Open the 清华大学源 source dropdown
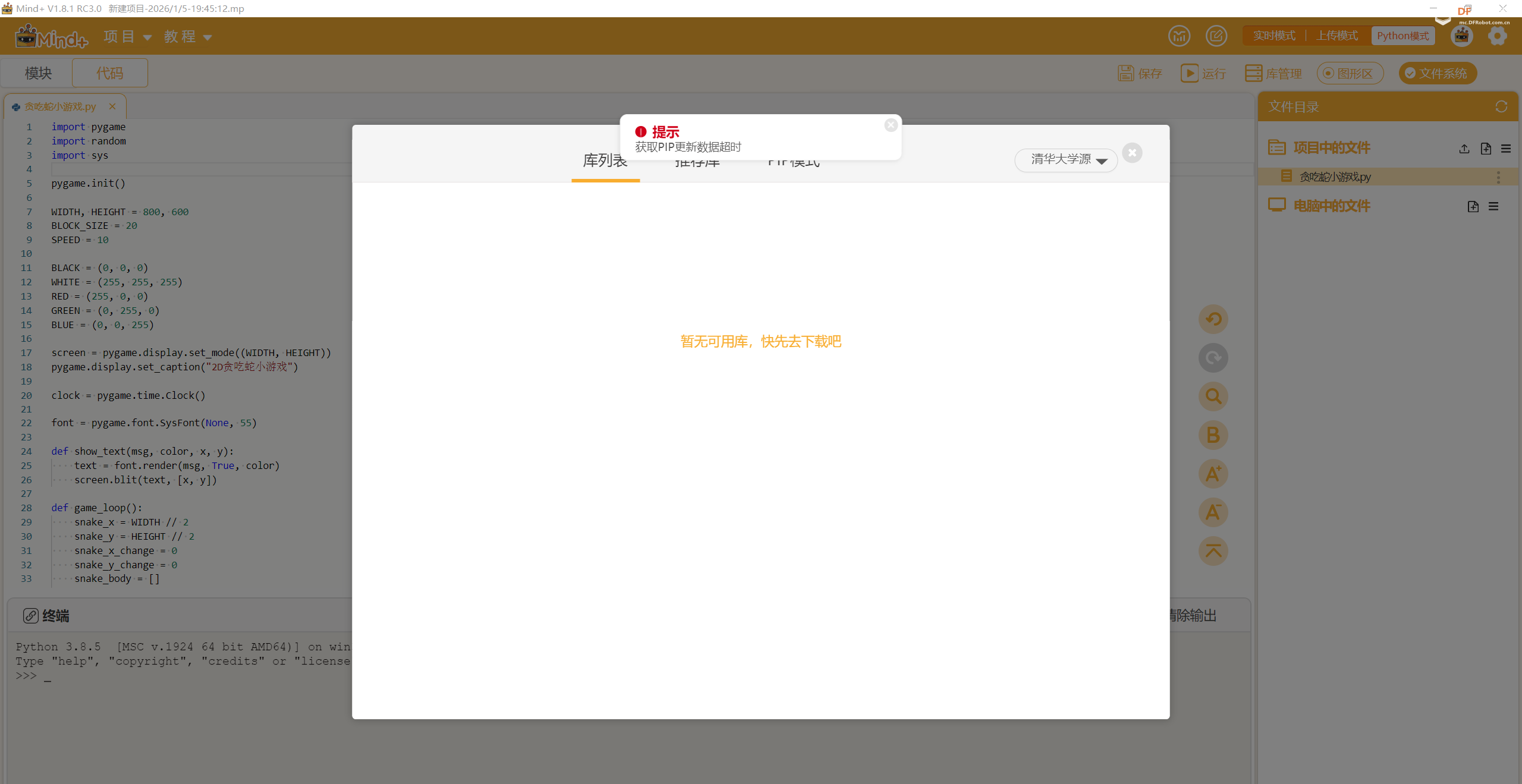Image resolution: width=1522 pixels, height=784 pixels. (1067, 160)
